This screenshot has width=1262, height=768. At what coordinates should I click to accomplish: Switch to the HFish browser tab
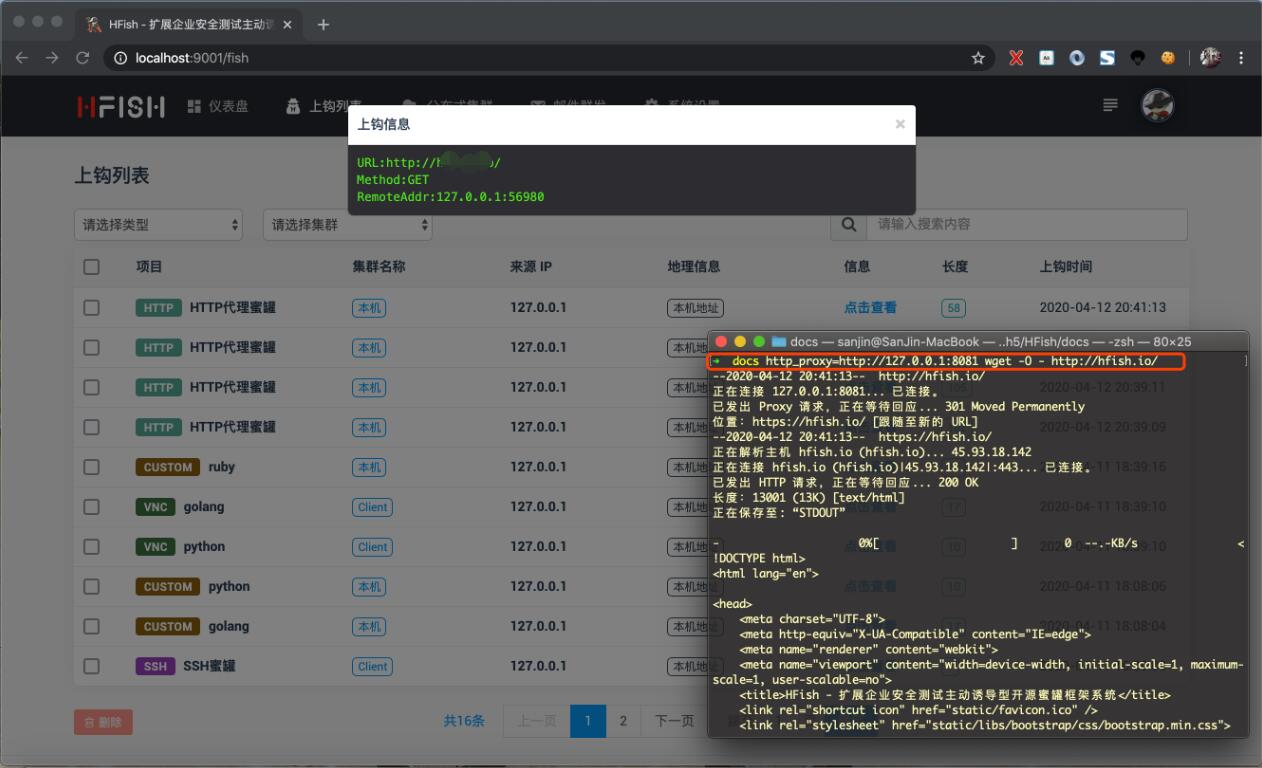(187, 24)
